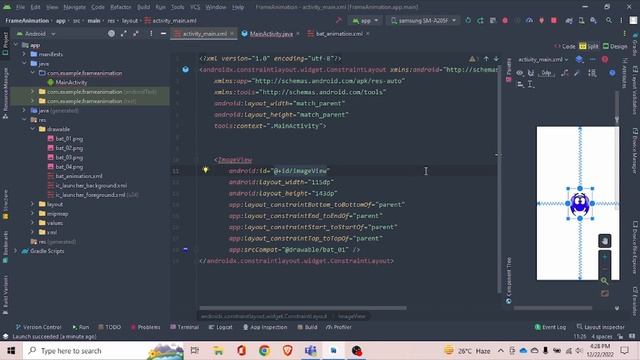
Task: Open Google Chrome from taskbar
Action: (x=264, y=351)
